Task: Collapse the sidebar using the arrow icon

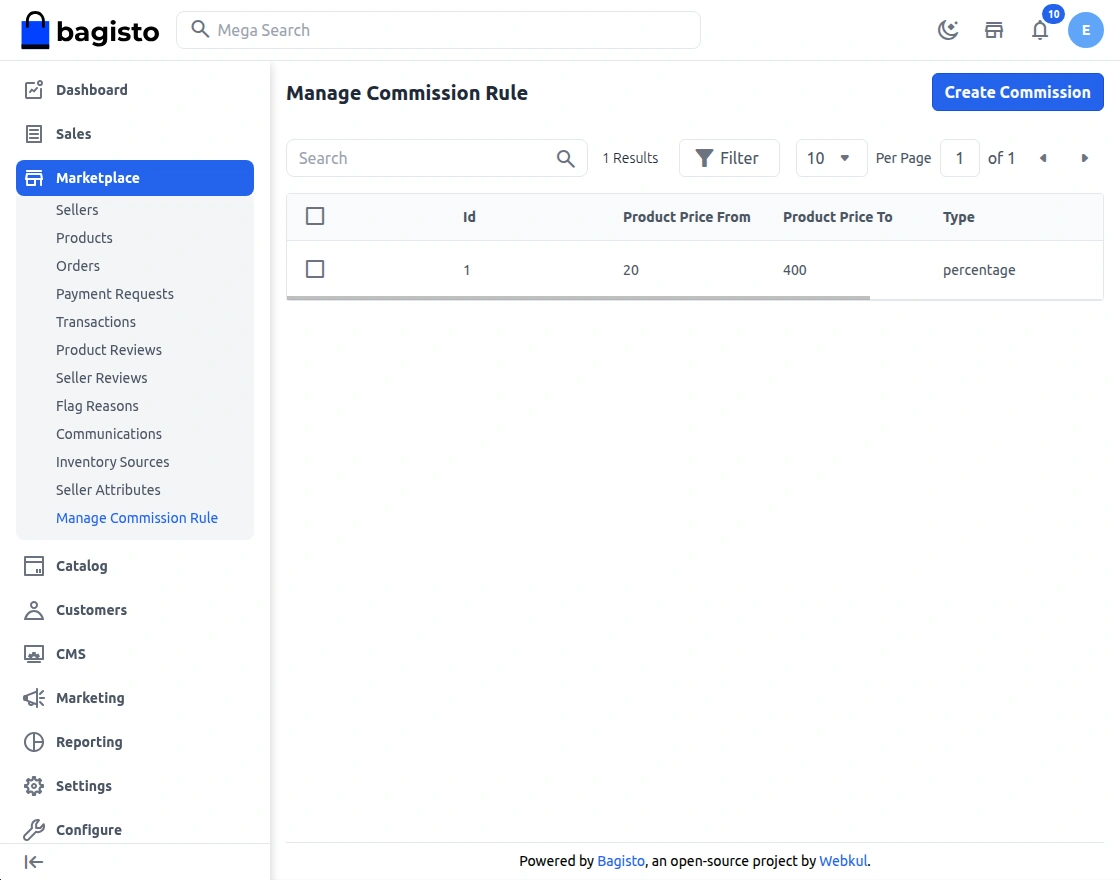Action: (32, 861)
